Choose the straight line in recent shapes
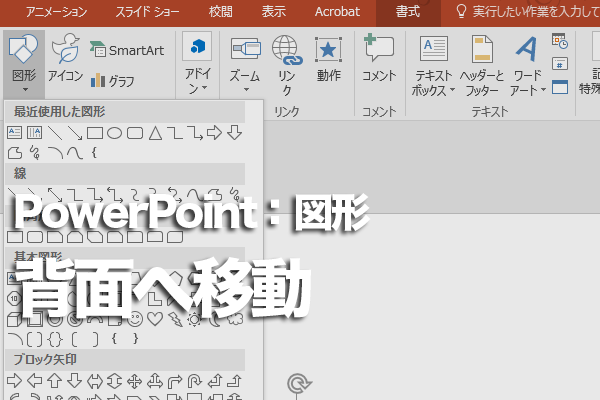 coord(55,133)
